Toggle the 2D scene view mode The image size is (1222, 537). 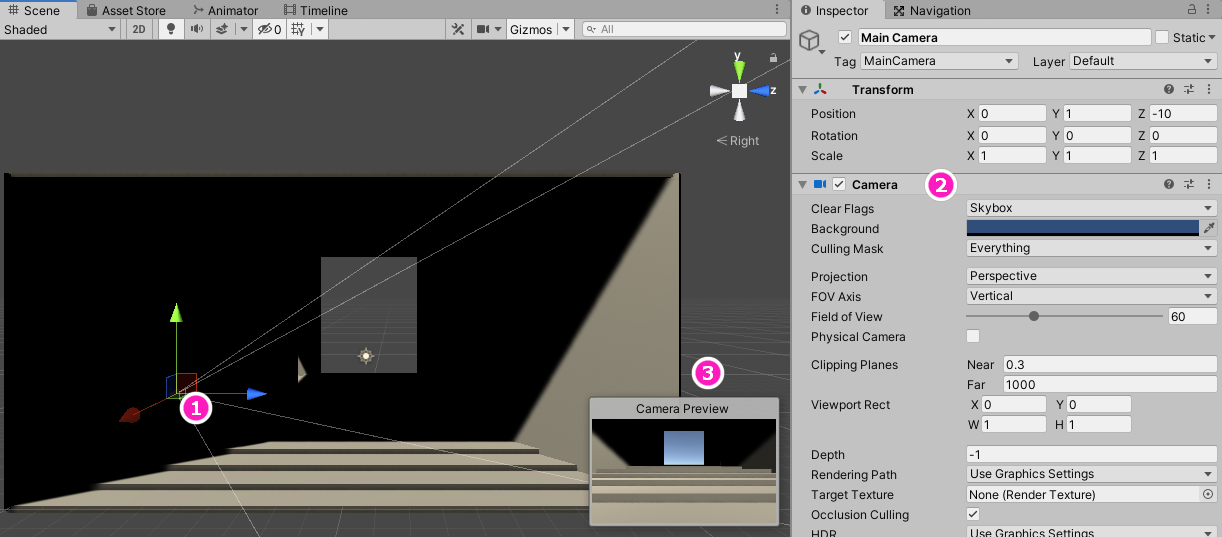coord(140,29)
